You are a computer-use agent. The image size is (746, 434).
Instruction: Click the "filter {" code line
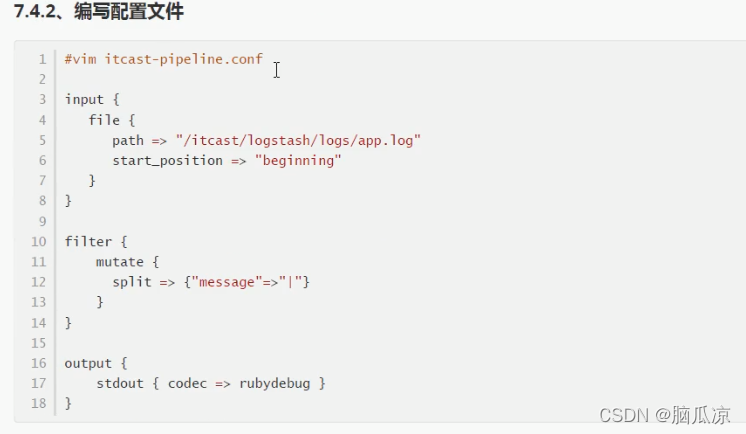pos(96,241)
